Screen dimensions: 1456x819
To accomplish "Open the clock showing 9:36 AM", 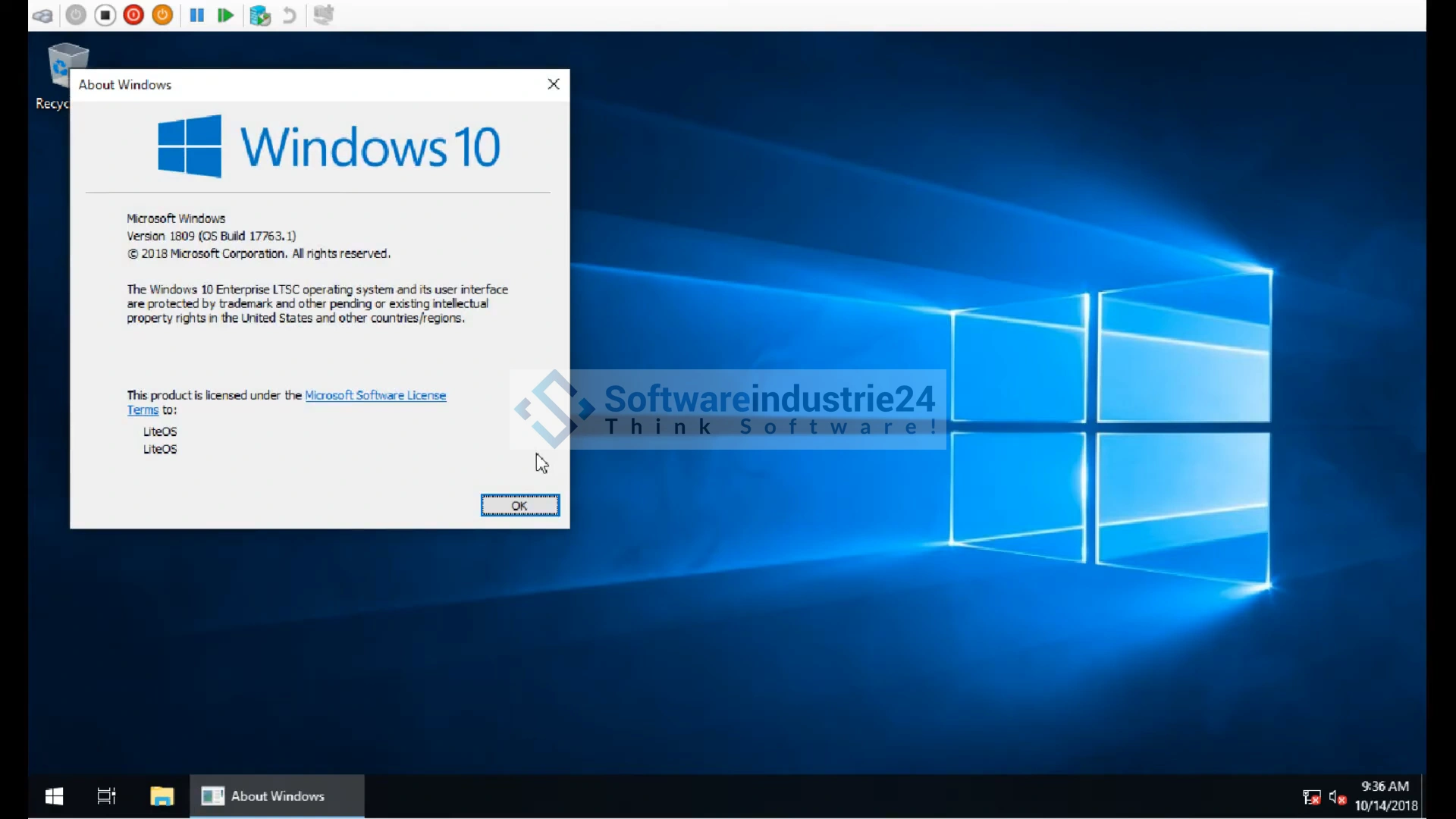I will tap(1385, 796).
